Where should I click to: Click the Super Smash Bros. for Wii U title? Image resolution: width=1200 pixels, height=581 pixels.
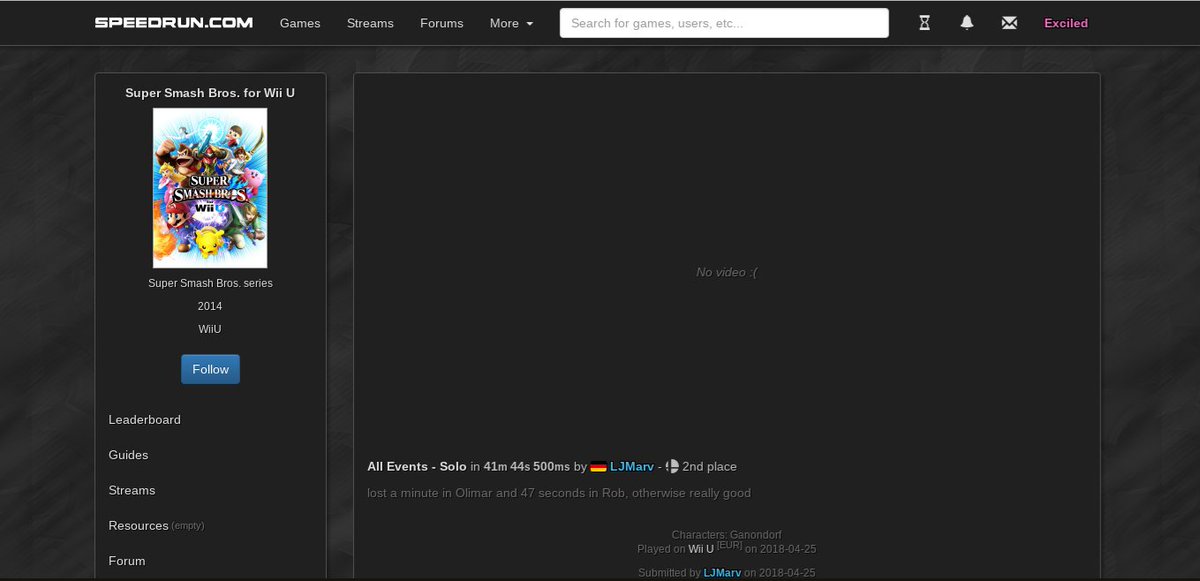click(210, 93)
